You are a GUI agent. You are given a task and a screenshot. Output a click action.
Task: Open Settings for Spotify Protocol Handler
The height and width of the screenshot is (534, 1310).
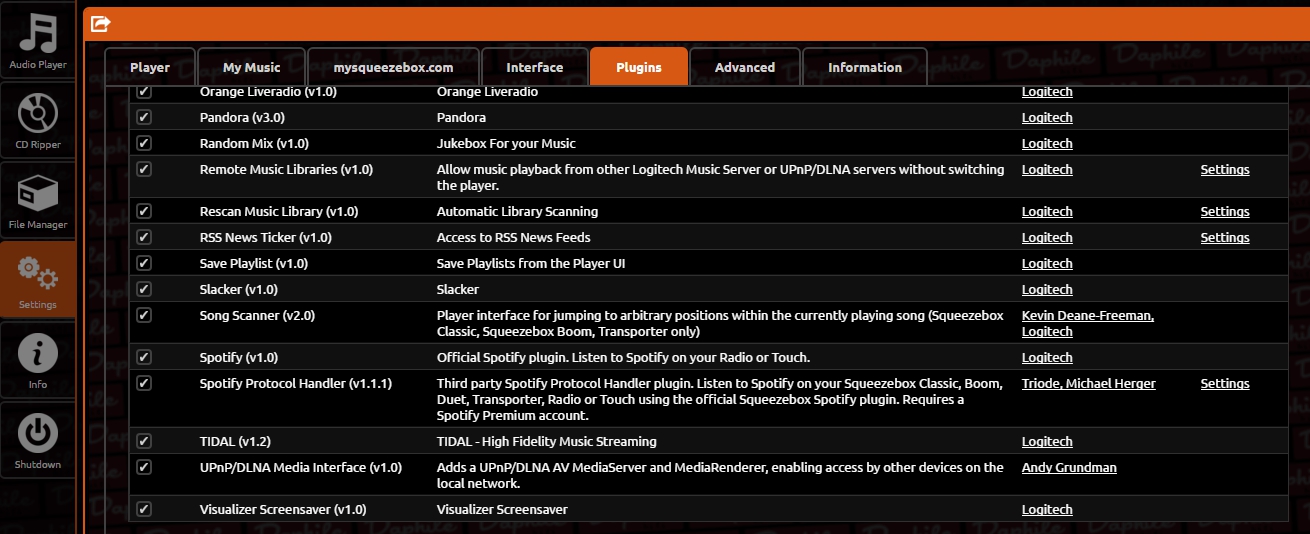click(1225, 384)
